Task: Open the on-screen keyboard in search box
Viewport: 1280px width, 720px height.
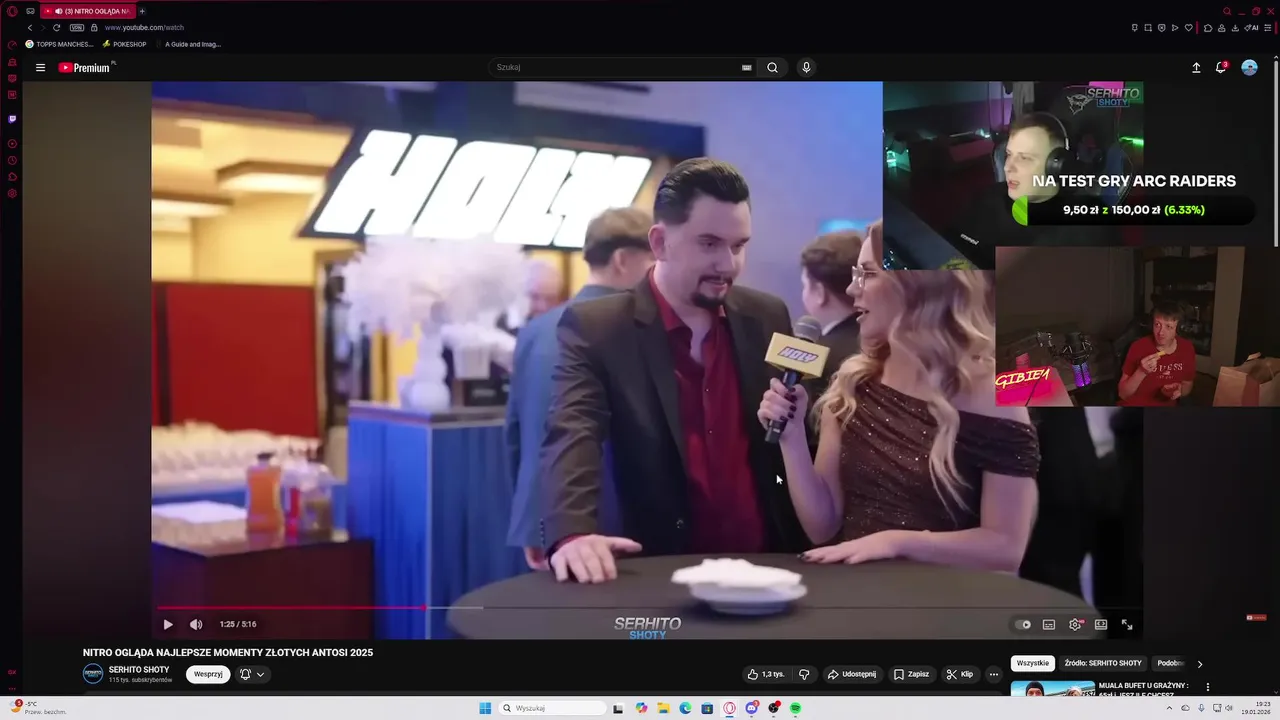Action: [746, 67]
